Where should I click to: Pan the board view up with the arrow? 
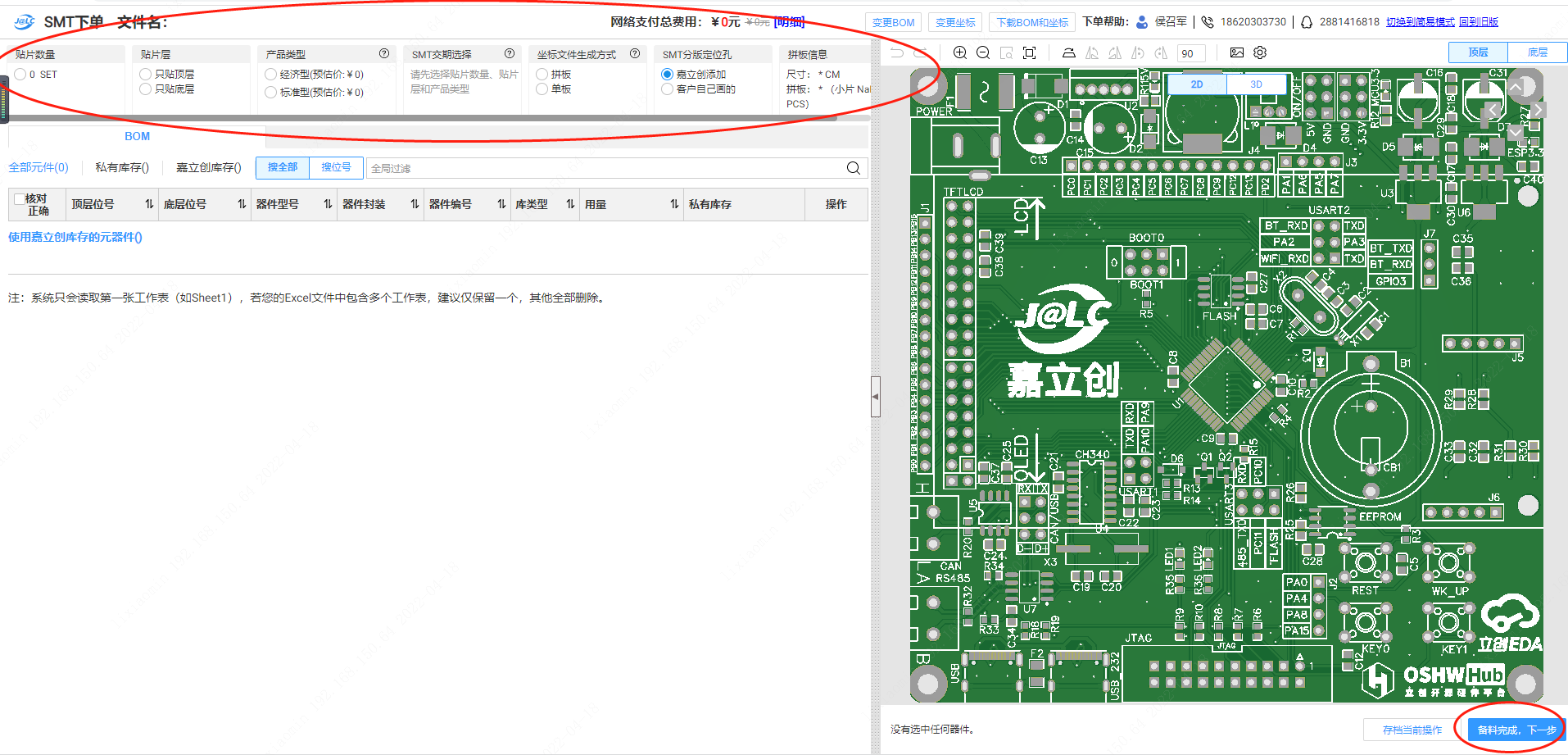pyautogui.click(x=1516, y=88)
